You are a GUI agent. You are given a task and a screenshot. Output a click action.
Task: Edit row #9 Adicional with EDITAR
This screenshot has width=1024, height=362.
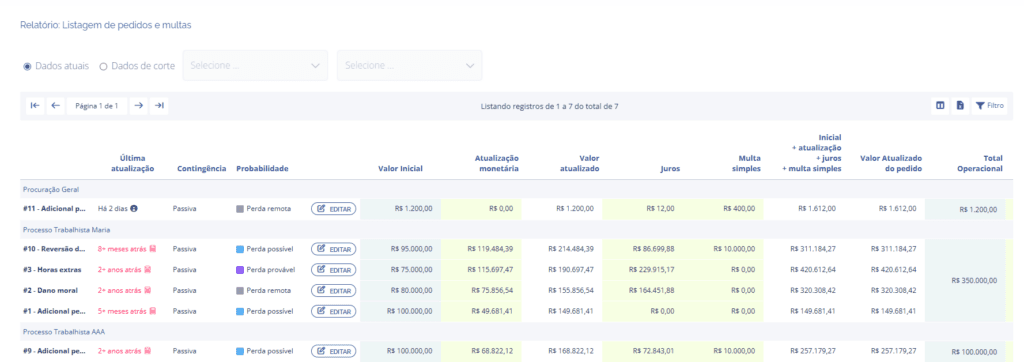pyautogui.click(x=334, y=352)
